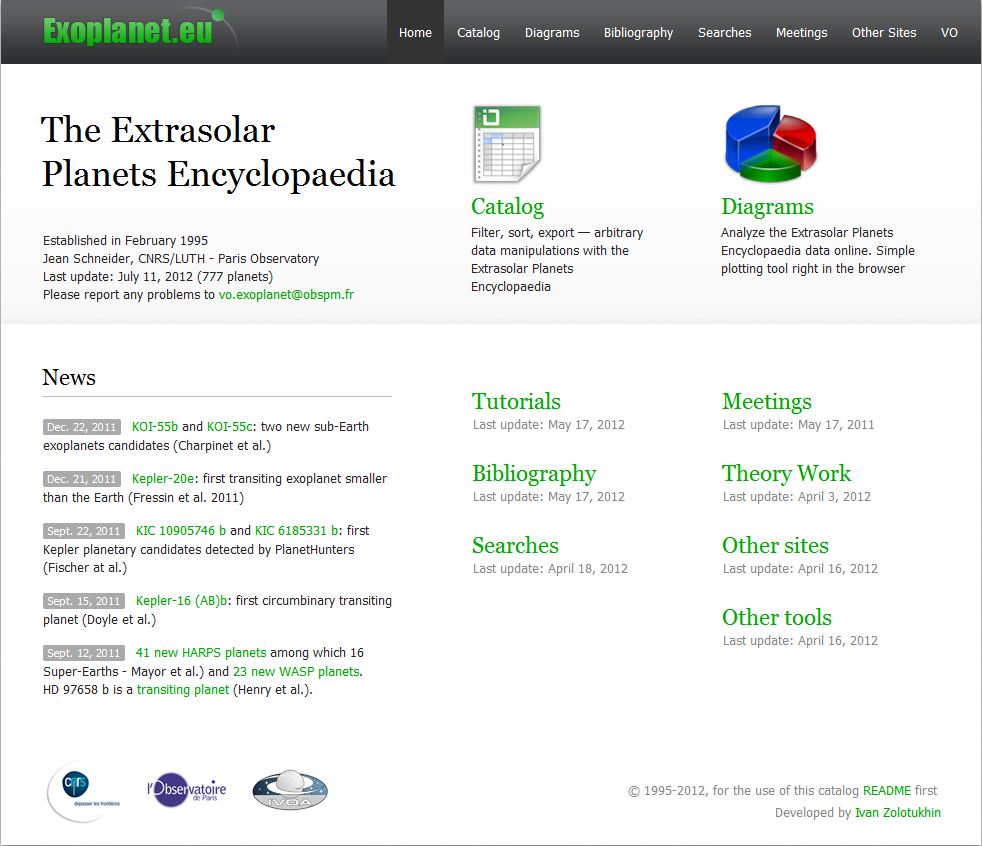This screenshot has width=982, height=846.
Task: Select VO in the top navigation
Action: [949, 33]
